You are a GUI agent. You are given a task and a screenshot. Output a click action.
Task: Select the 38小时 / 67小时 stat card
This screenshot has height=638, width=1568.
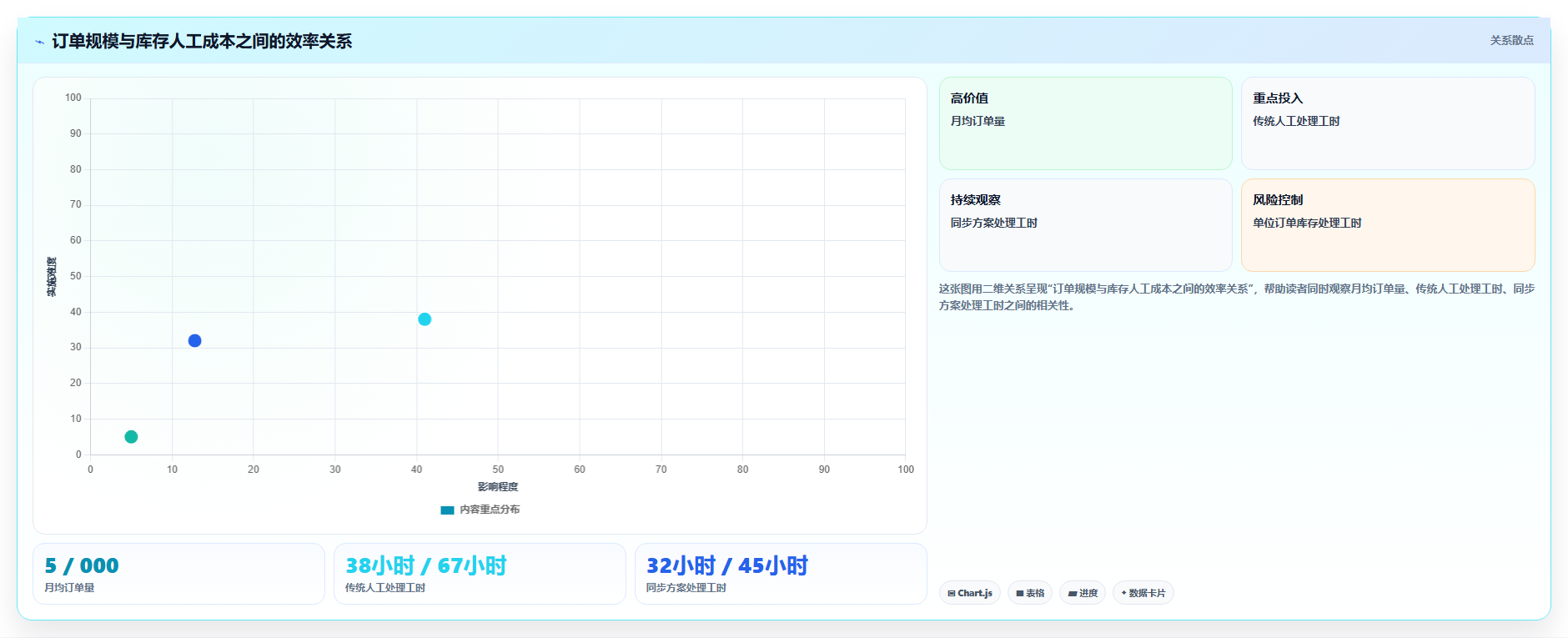[x=480, y=574]
